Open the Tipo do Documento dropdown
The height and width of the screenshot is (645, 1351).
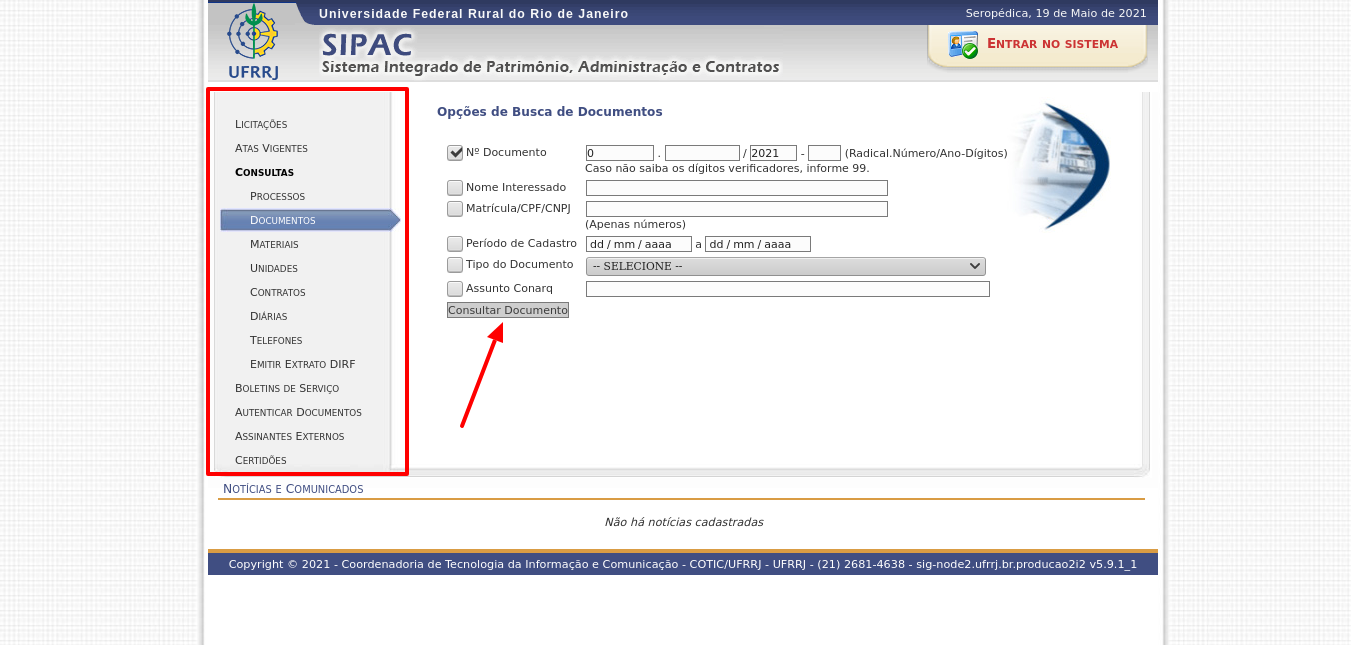(x=785, y=266)
